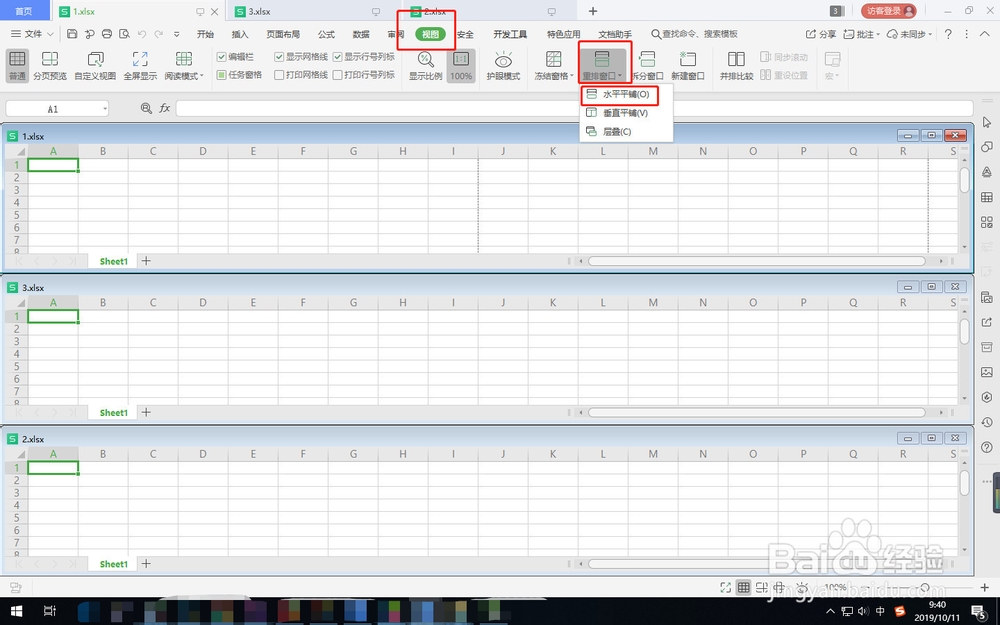
Task: Click 并排比较 side-by-side compare
Action: pyautogui.click(x=736, y=65)
